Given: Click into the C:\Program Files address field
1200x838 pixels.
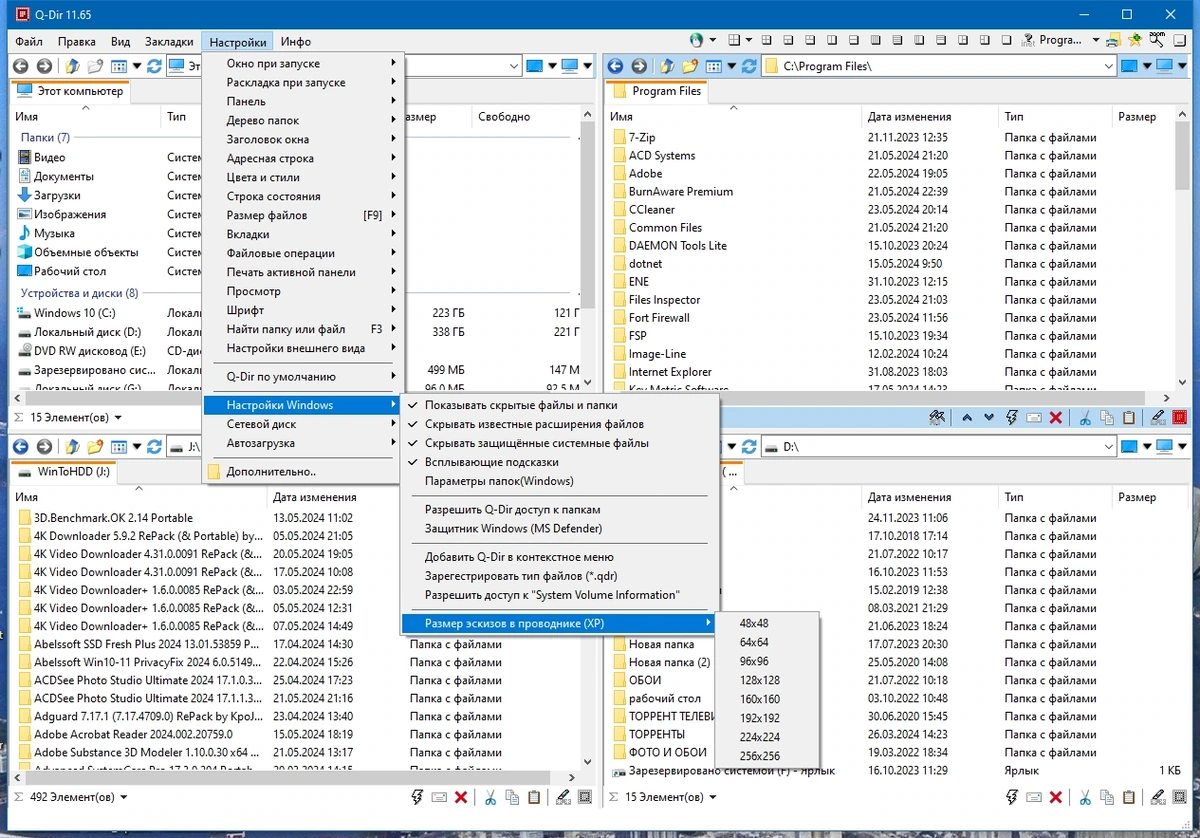Looking at the screenshot, I should (x=940, y=66).
